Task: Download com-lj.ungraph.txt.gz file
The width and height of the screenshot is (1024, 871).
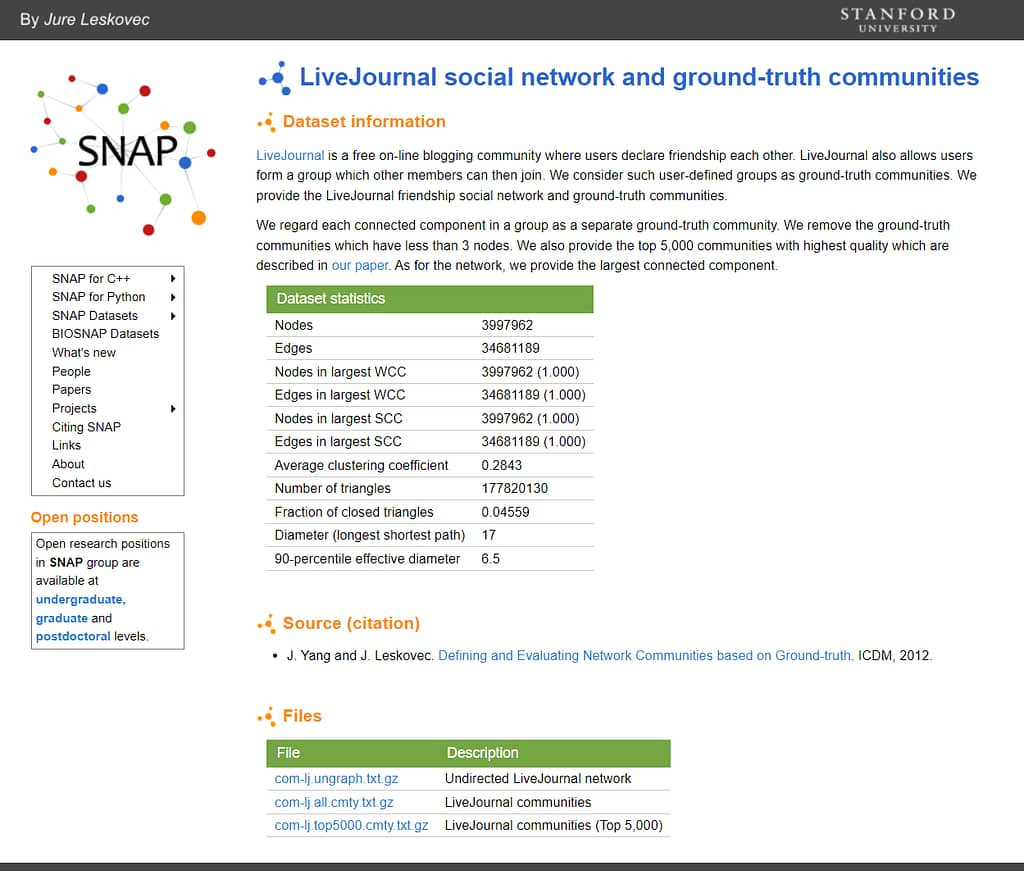Action: pyautogui.click(x=336, y=779)
